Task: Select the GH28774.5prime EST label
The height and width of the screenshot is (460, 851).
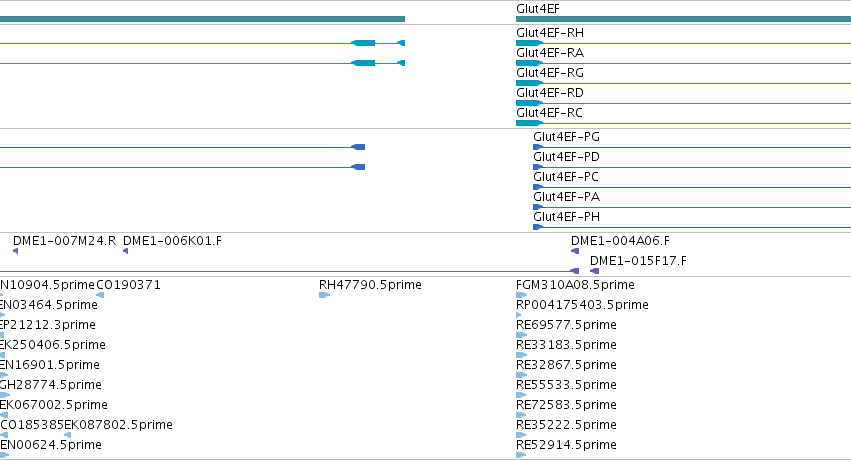Action: coord(50,385)
